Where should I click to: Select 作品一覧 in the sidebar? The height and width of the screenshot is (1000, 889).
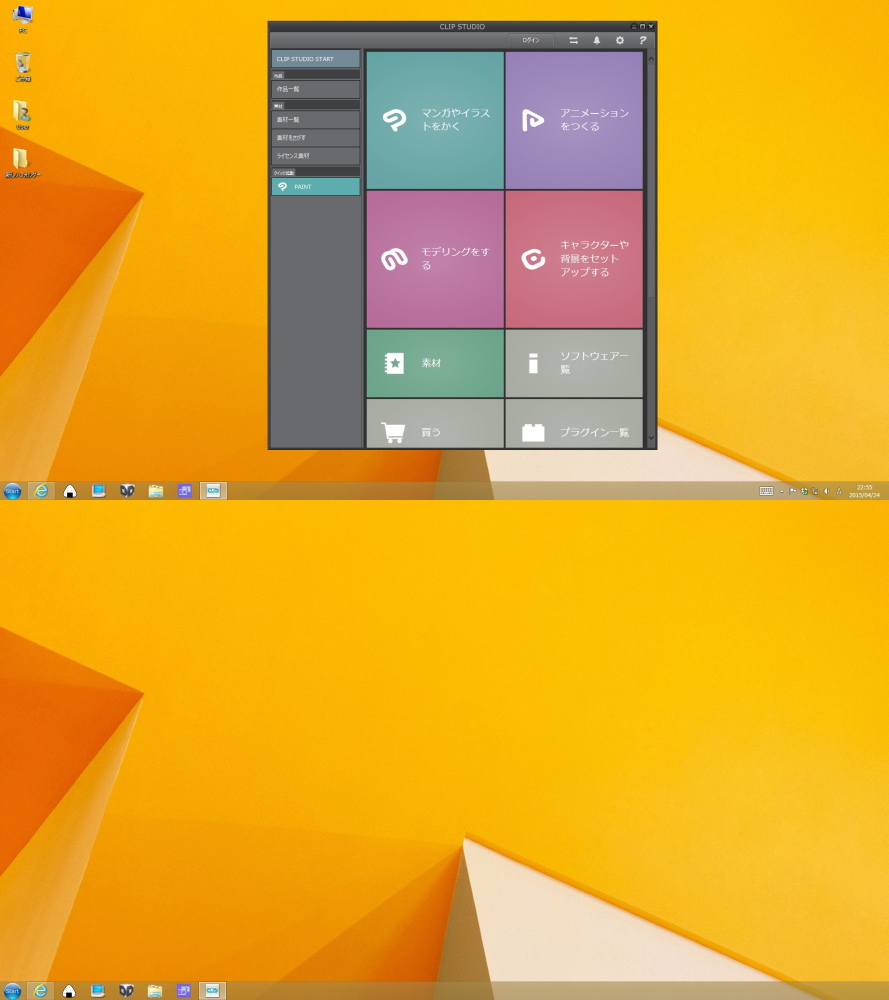(x=316, y=89)
